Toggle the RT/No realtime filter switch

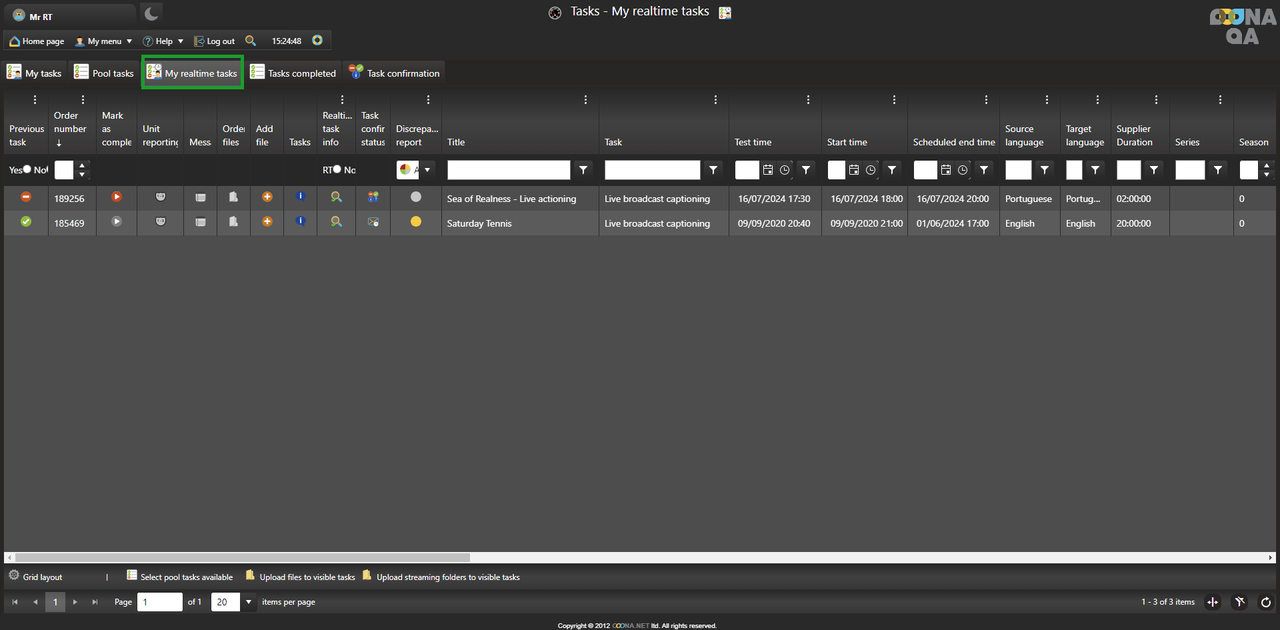click(338, 170)
